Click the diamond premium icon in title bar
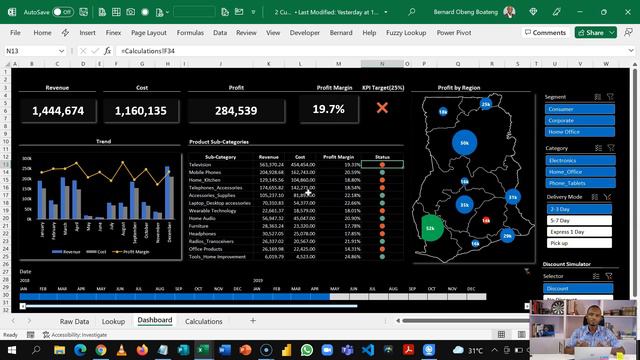640x360 pixels. click(533, 12)
